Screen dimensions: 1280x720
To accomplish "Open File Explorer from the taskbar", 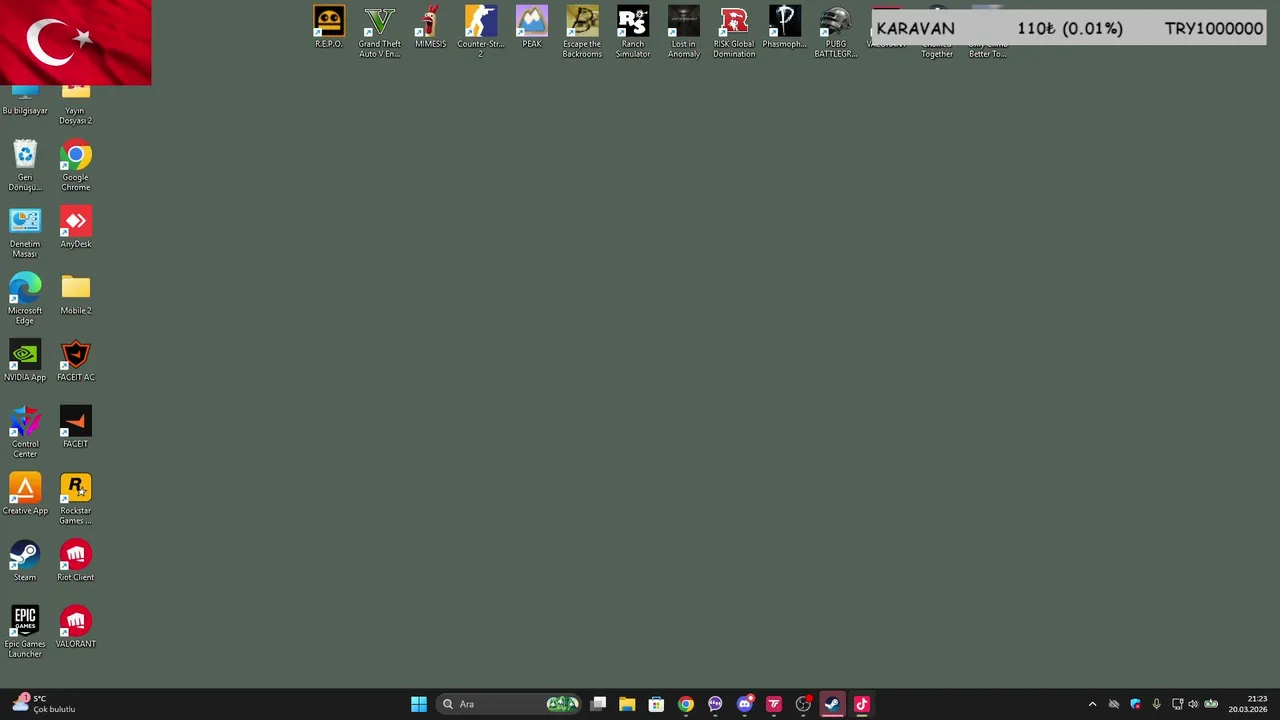I will pyautogui.click(x=627, y=704).
